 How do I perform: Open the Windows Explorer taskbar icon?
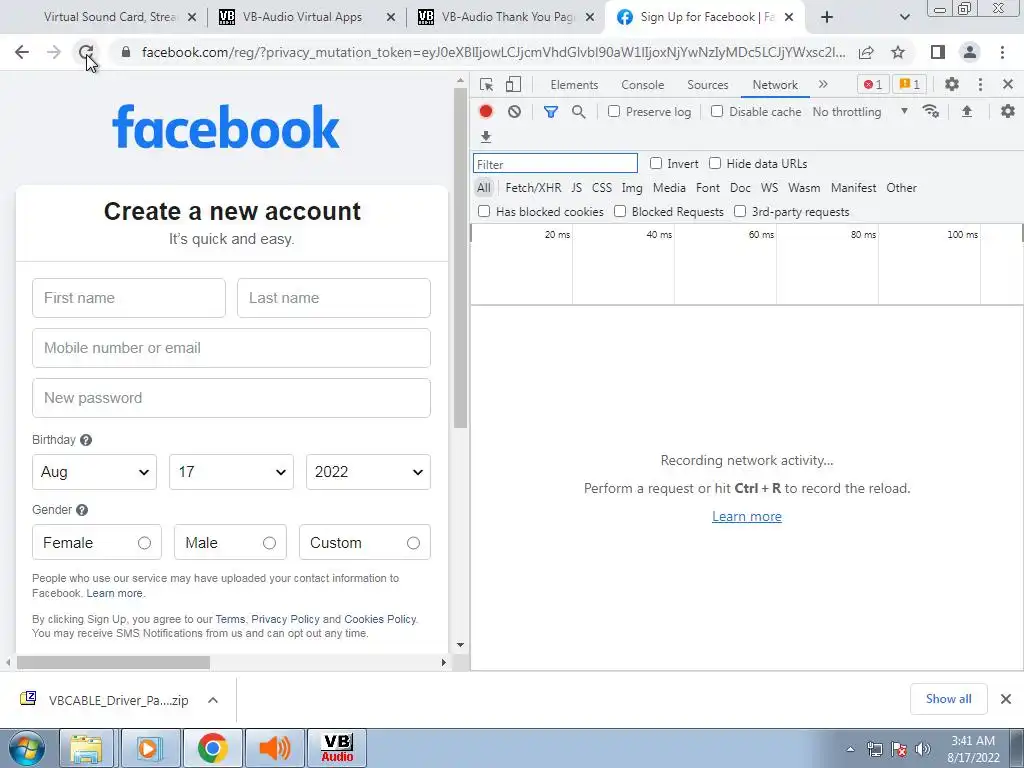coord(86,748)
